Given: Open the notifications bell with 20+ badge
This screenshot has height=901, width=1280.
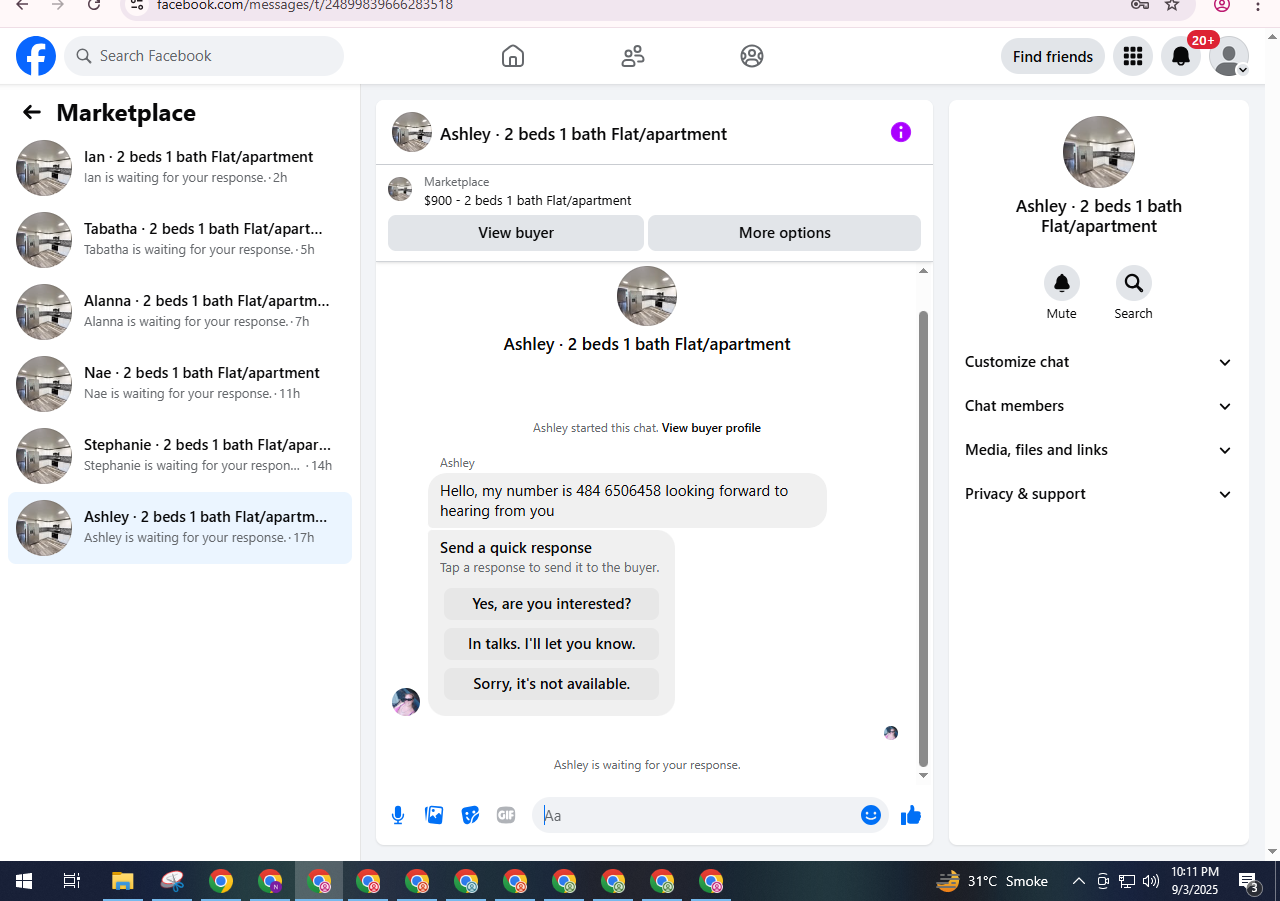Looking at the screenshot, I should [x=1181, y=56].
